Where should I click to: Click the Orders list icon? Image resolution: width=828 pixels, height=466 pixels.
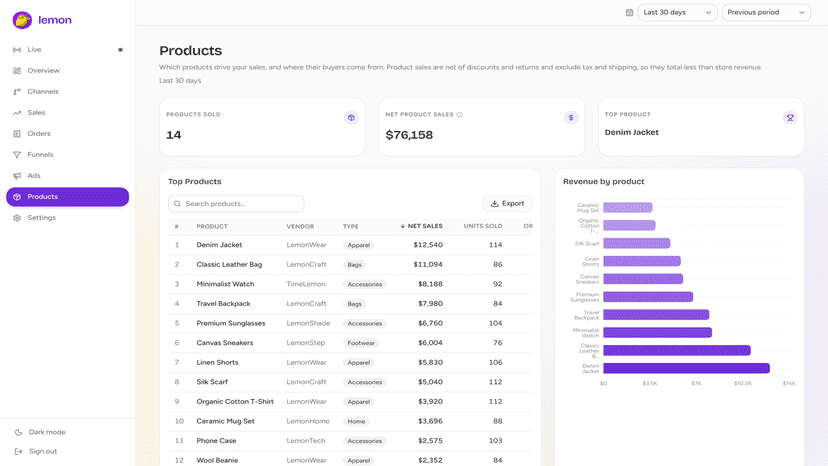[x=17, y=134]
